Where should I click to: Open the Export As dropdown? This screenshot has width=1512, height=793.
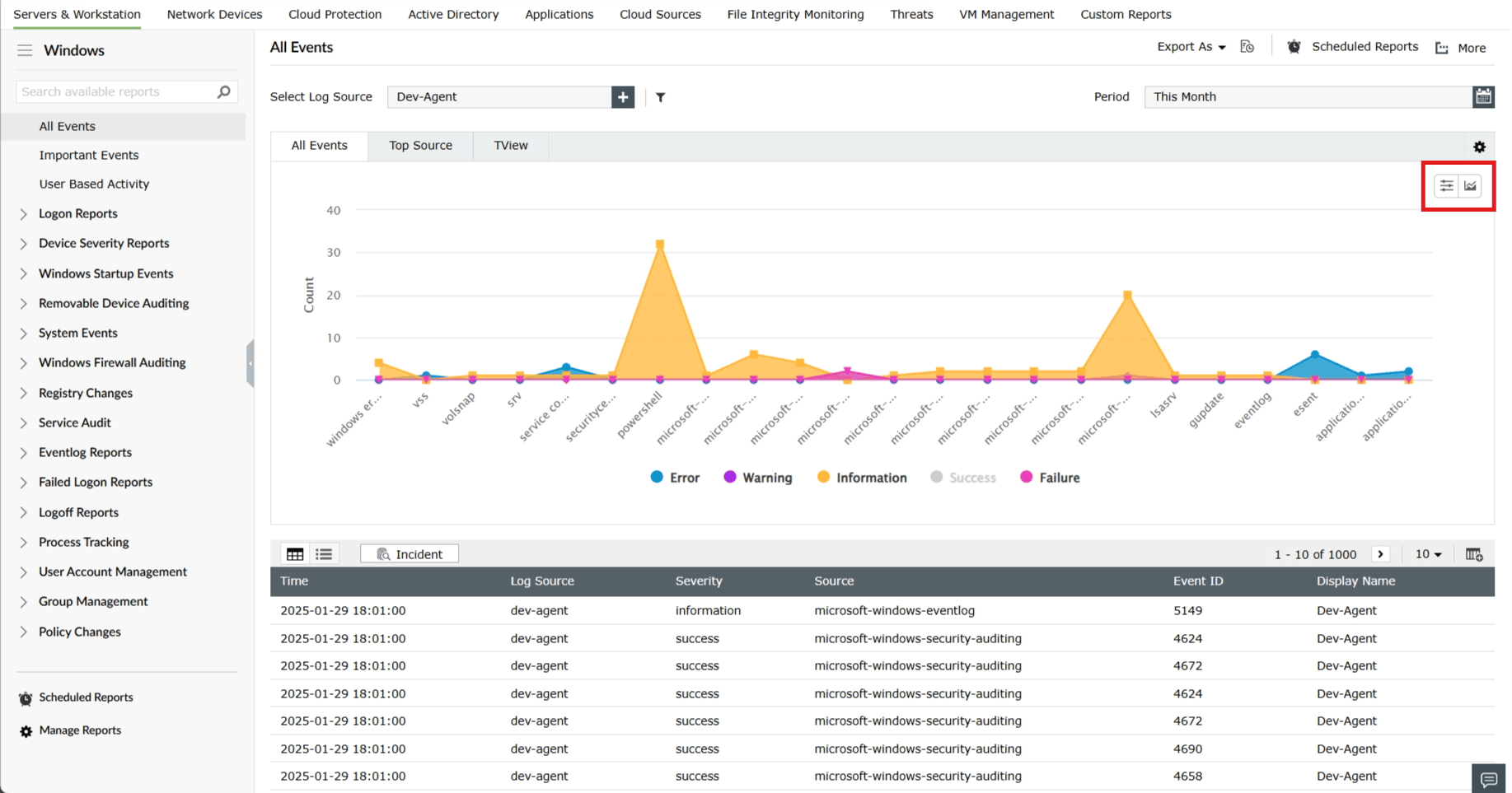coord(1190,47)
